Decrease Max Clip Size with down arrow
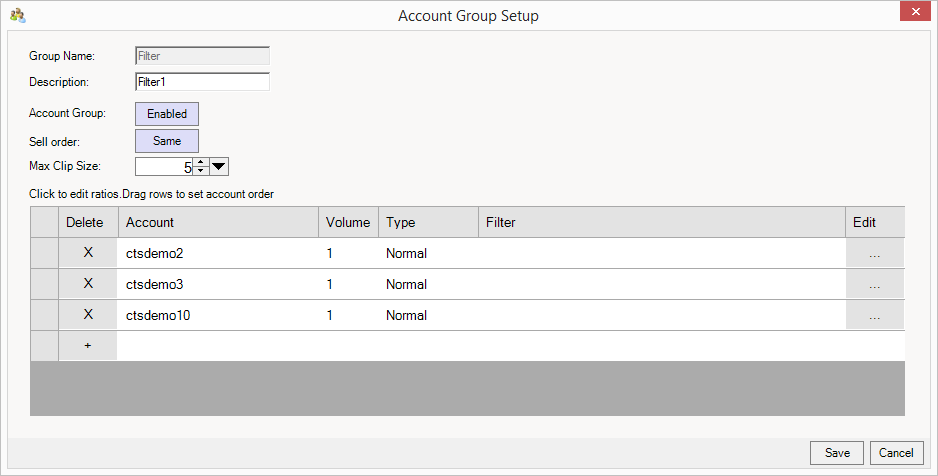The width and height of the screenshot is (938, 476). pos(201,171)
